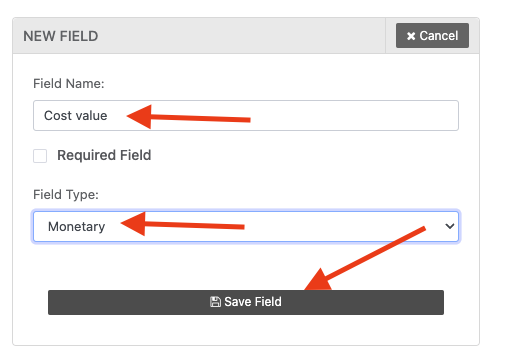Click the chevron arrow of the Field Type select
Image resolution: width=518 pixels, height=363 pixels.
coord(450,226)
